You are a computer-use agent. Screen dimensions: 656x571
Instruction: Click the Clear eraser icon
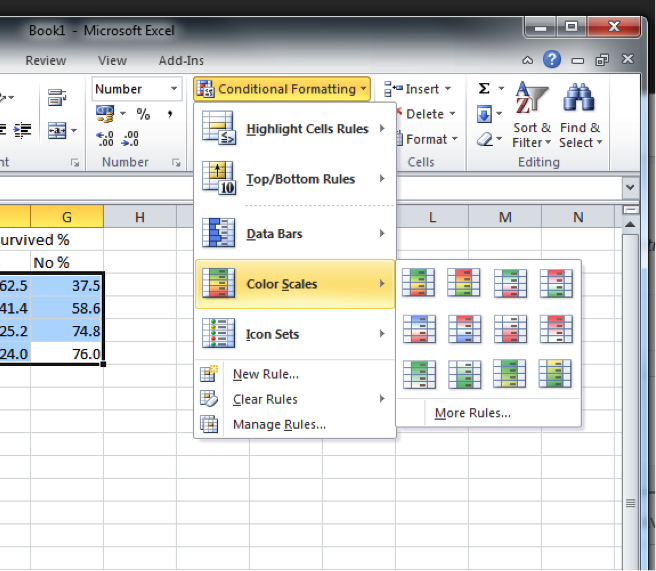485,140
